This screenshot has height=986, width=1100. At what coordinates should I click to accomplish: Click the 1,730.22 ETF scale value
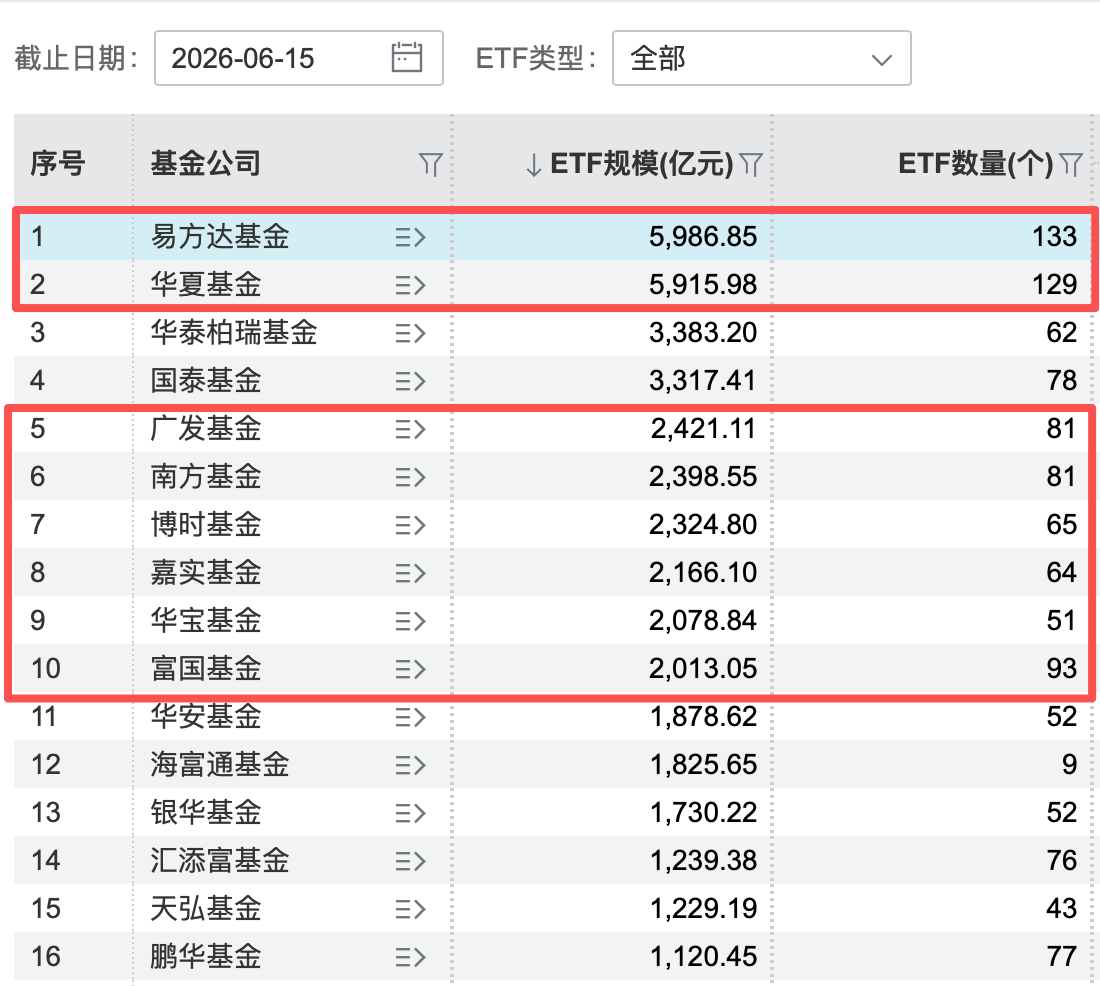[703, 813]
